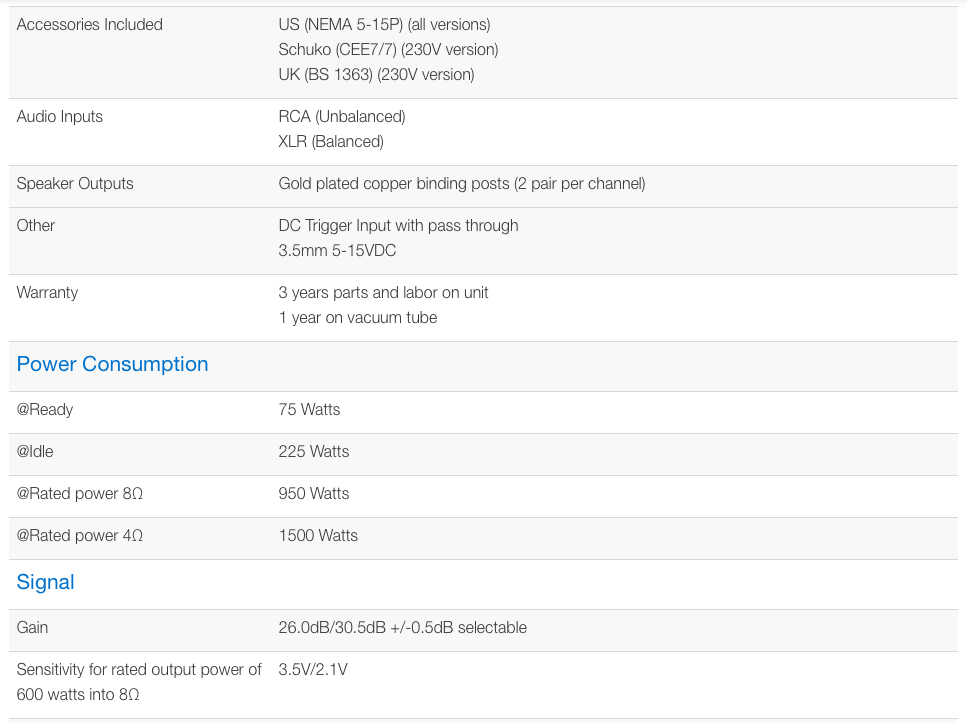Select the Warranty row label
Viewport: 967px width, 723px height.
[x=47, y=292]
